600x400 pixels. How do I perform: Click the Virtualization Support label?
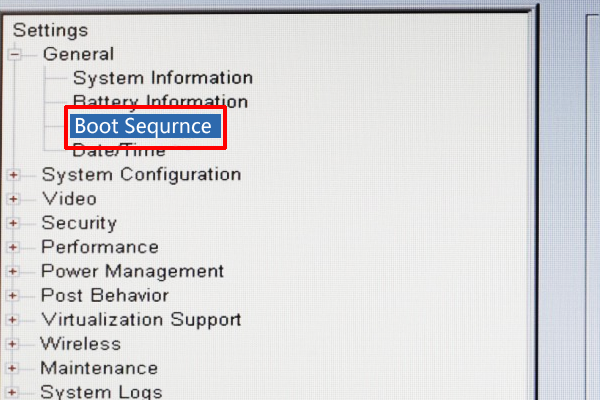click(x=141, y=320)
